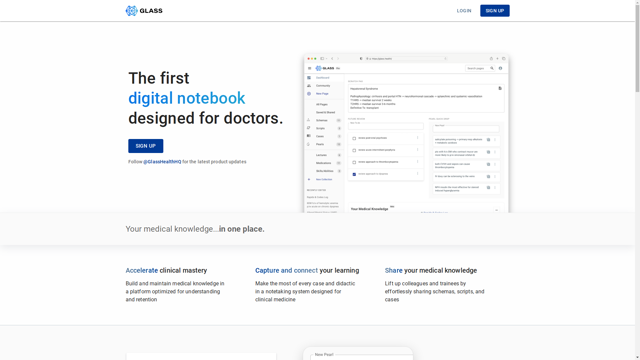Click the Schemas icon in the sidebar
The width and height of the screenshot is (640, 360).
(x=309, y=120)
